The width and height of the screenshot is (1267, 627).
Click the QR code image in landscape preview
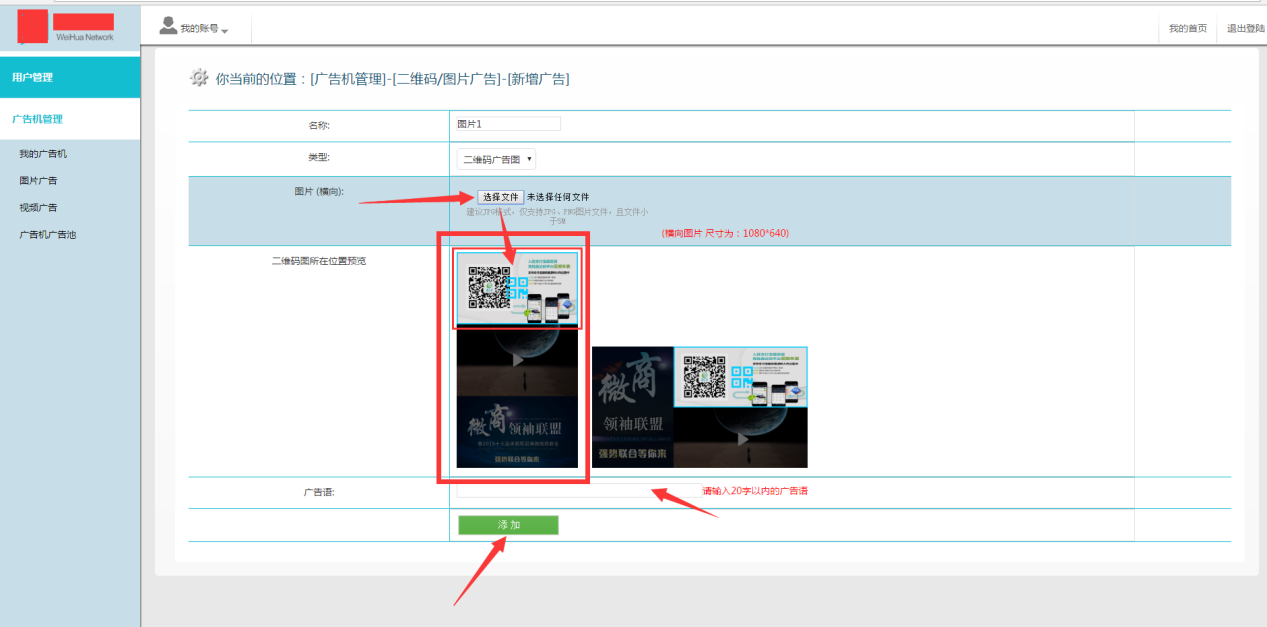tap(740, 377)
